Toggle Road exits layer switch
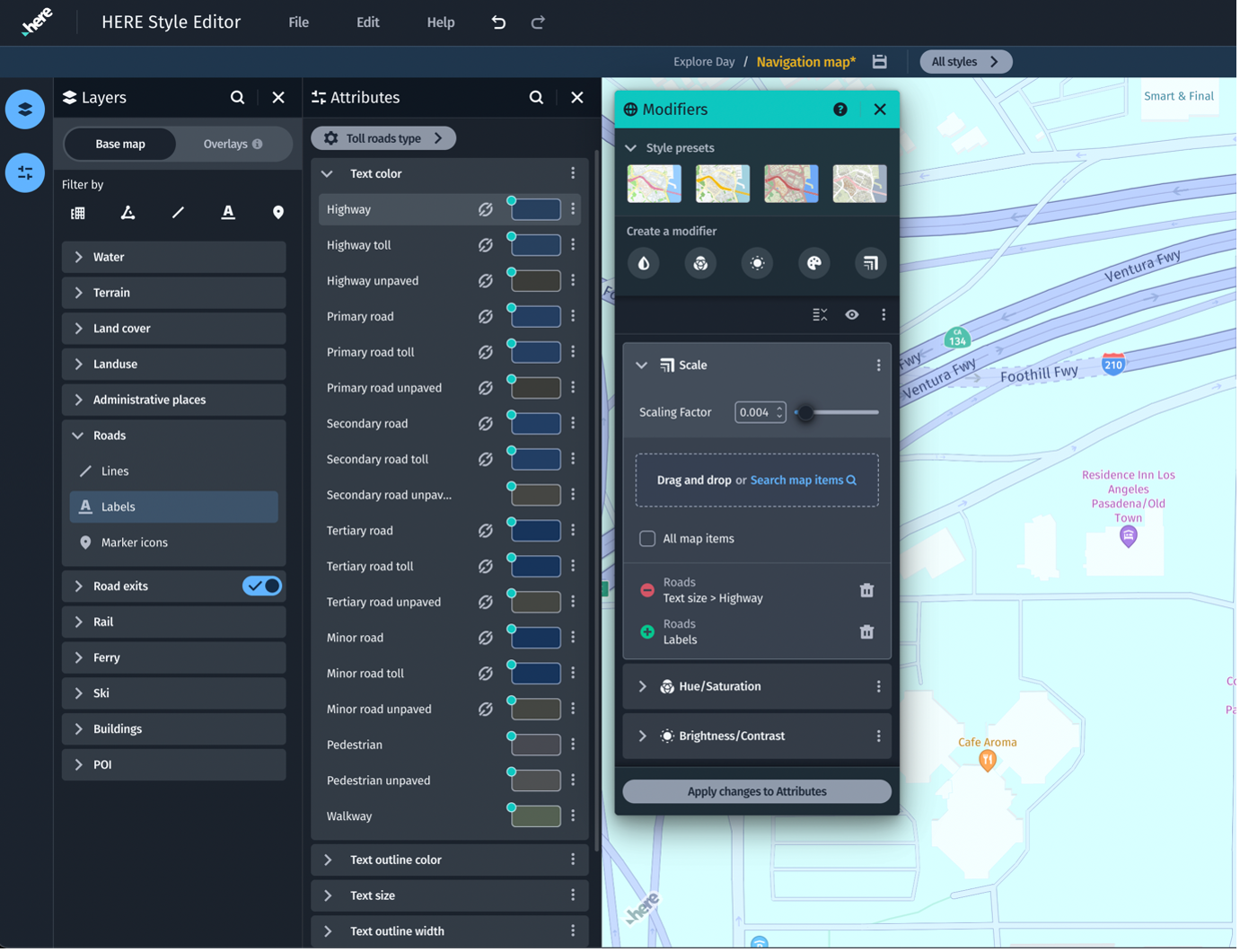 coord(262,586)
